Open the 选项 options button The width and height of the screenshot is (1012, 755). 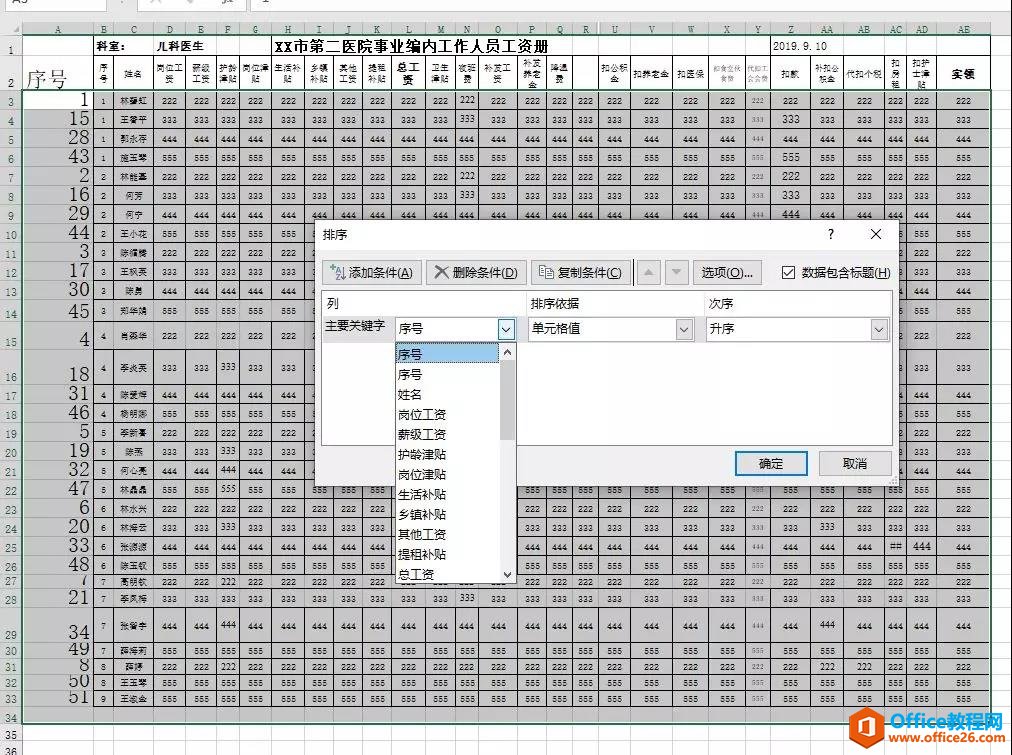pos(727,273)
